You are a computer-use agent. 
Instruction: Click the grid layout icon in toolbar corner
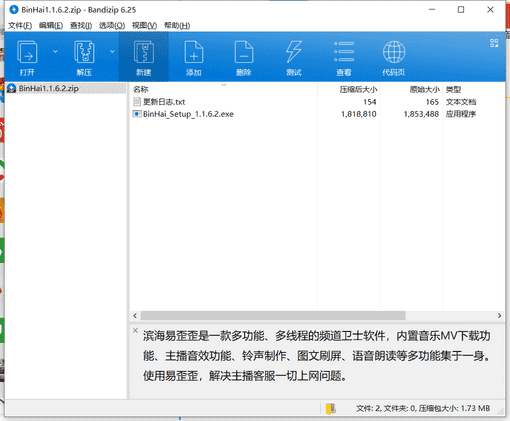click(494, 43)
